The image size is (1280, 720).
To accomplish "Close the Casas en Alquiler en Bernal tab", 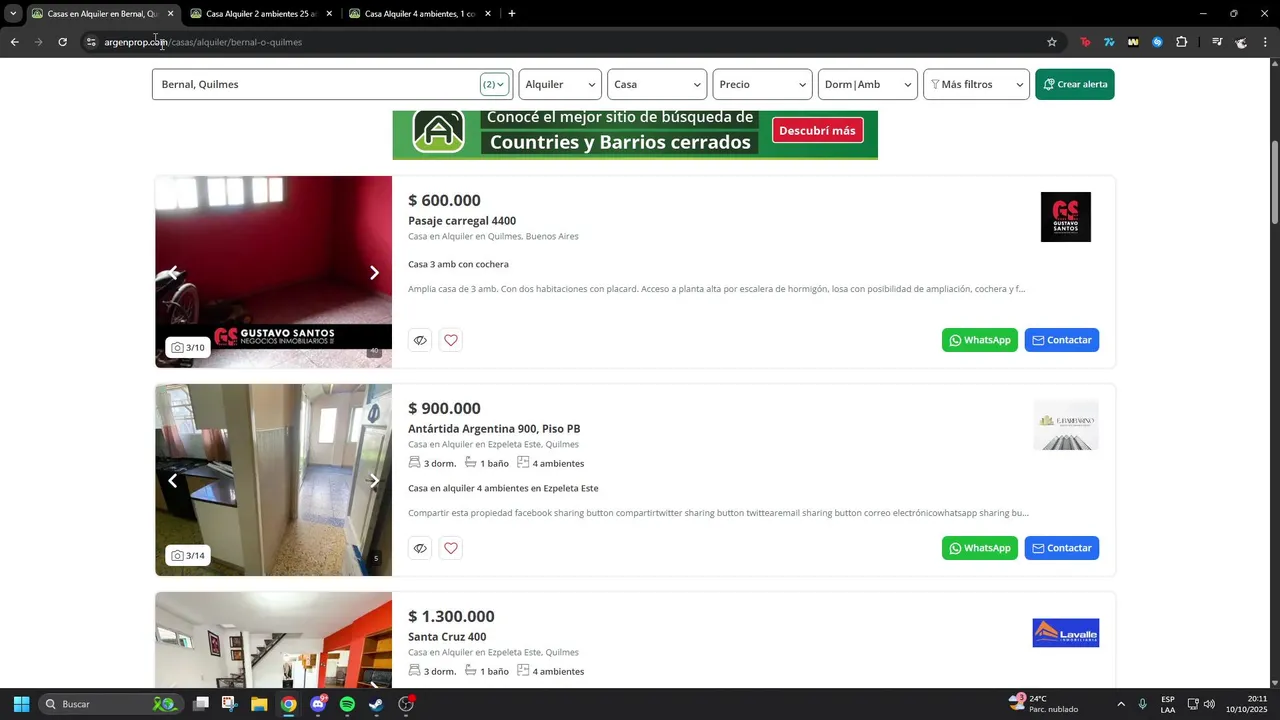I will coord(170,13).
